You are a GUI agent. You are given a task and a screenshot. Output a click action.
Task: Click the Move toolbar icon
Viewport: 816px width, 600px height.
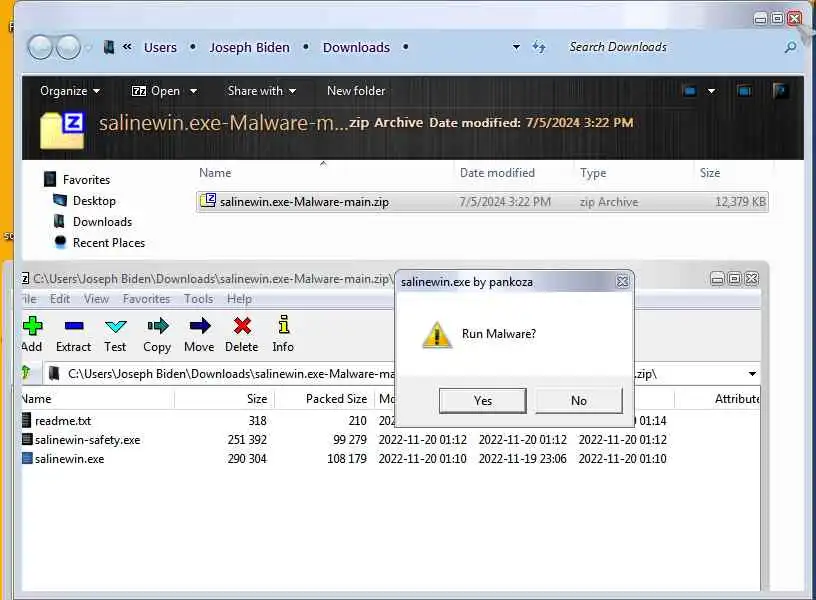[200, 326]
